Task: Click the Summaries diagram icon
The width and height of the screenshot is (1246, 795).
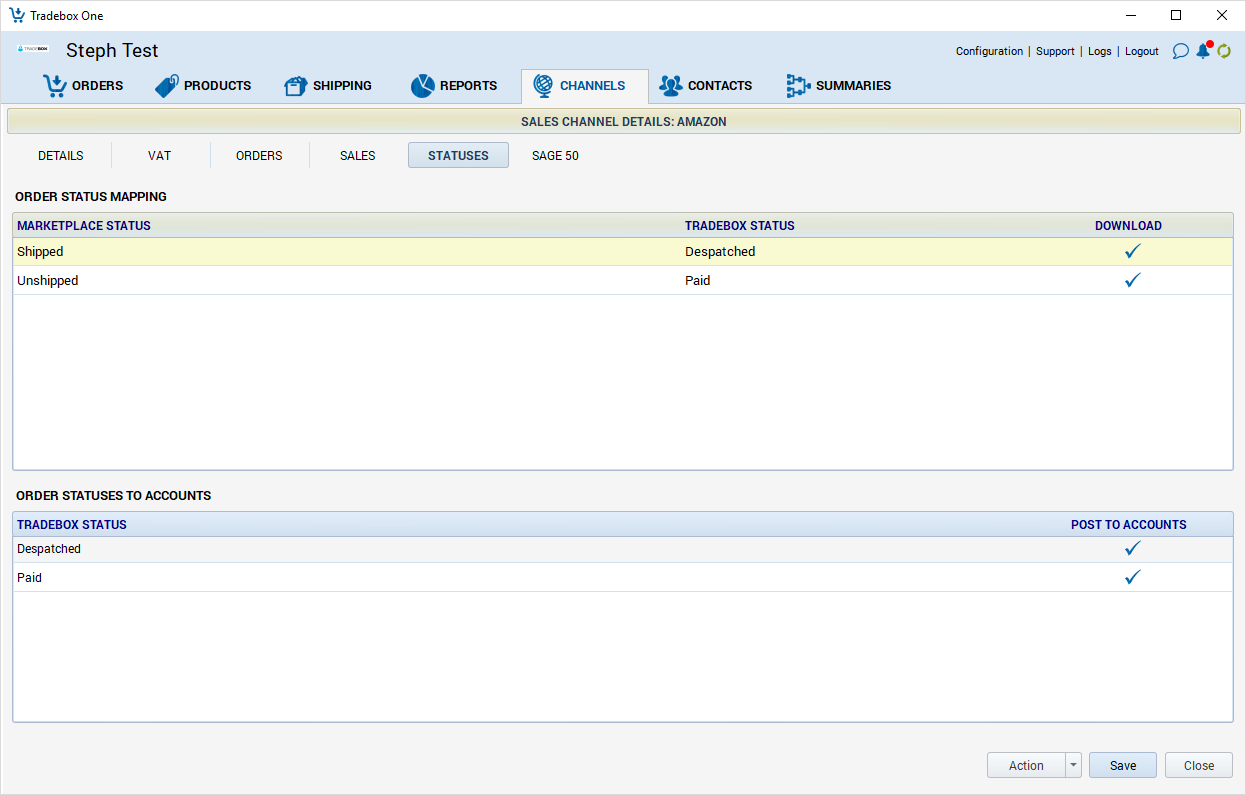Action: [x=797, y=86]
